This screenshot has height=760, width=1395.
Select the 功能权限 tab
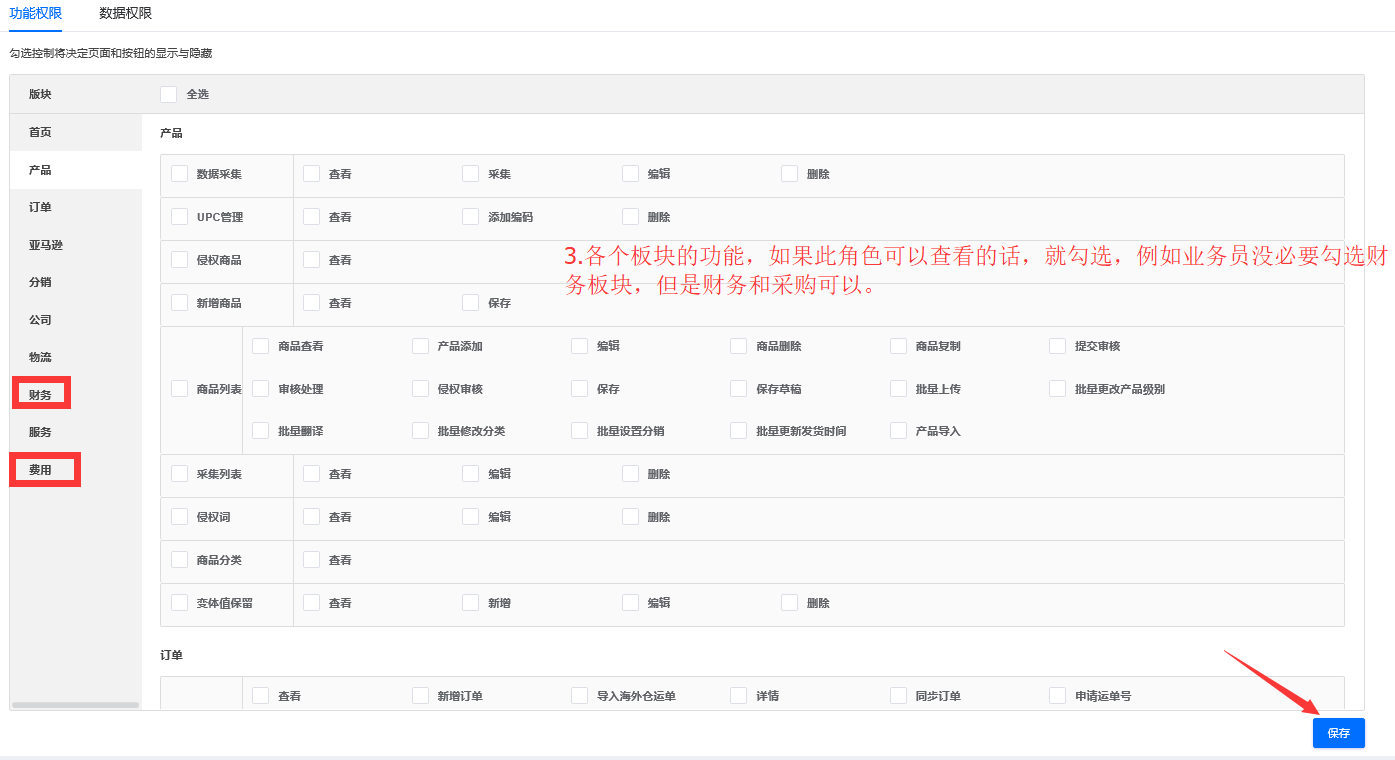35,13
